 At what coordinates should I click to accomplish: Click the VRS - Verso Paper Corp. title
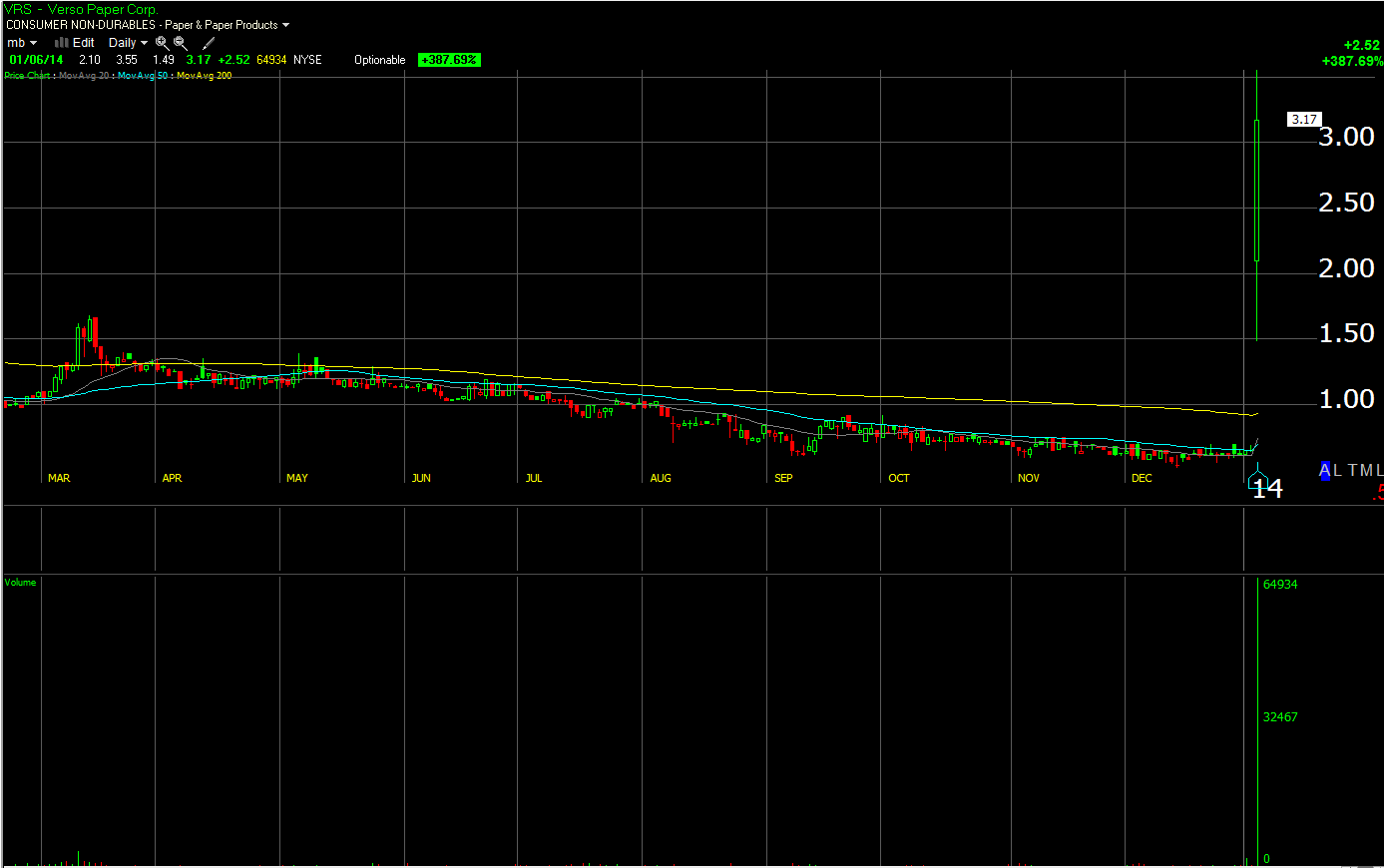[x=81, y=9]
